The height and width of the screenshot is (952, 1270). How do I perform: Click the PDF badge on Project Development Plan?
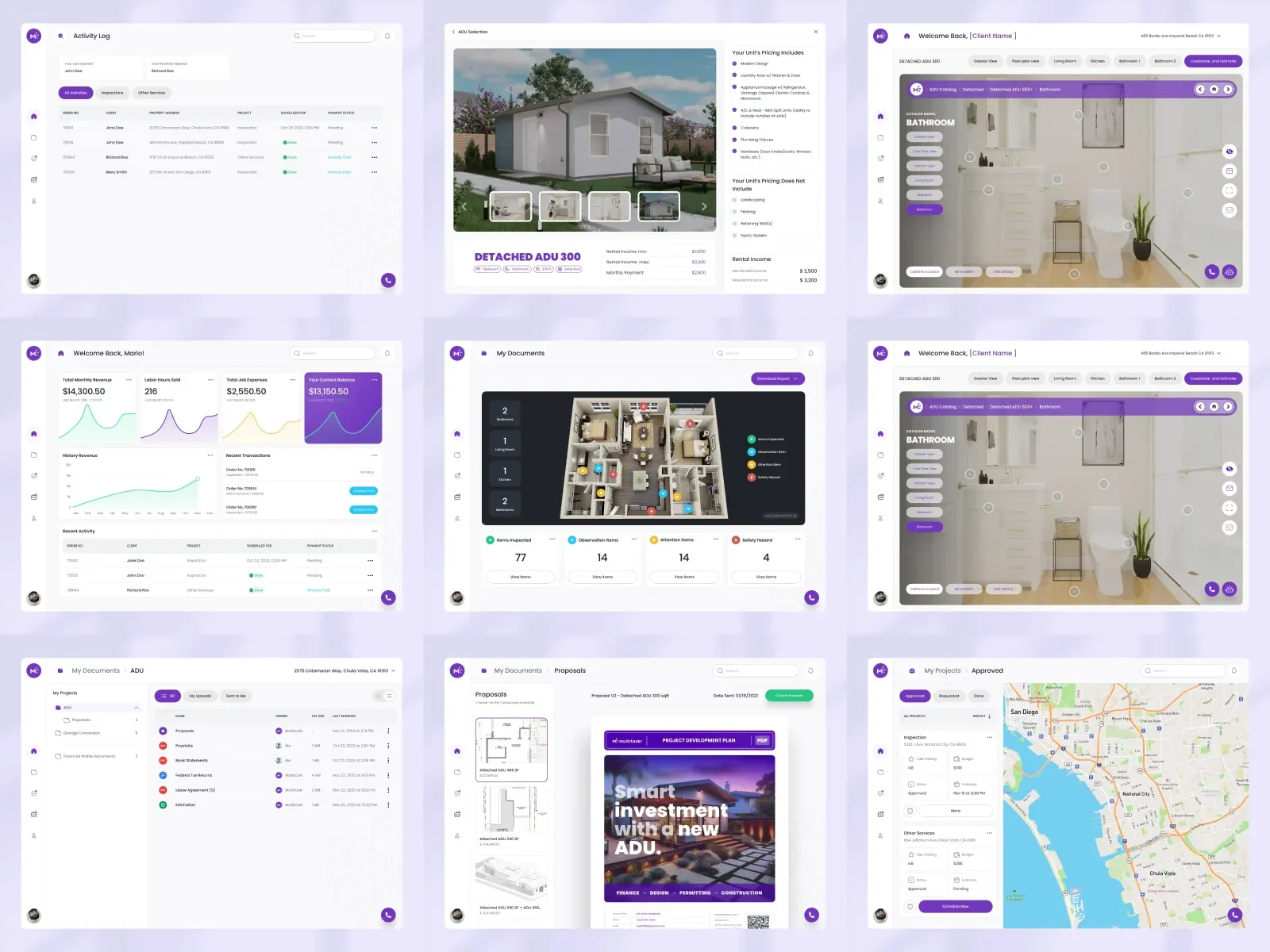pos(762,740)
